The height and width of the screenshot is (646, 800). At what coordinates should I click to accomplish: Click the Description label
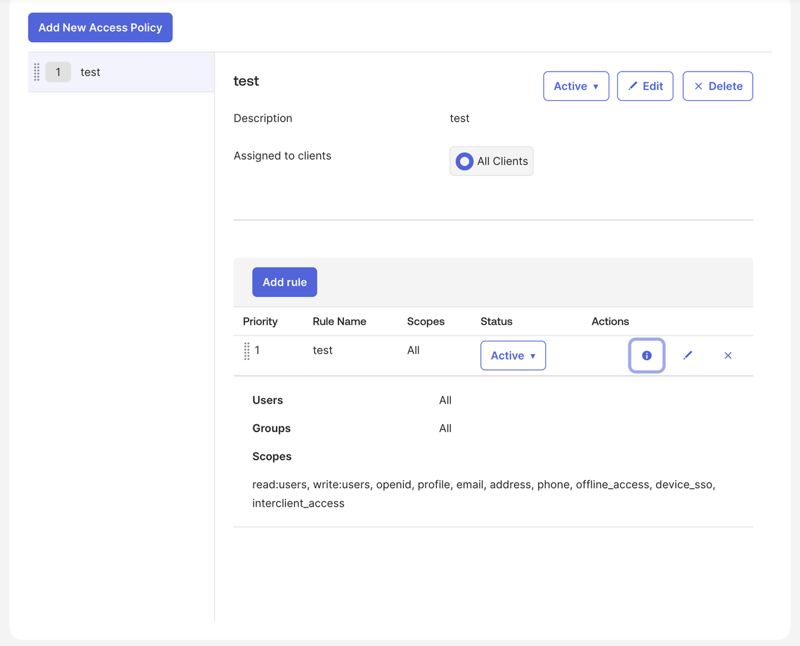pos(263,118)
